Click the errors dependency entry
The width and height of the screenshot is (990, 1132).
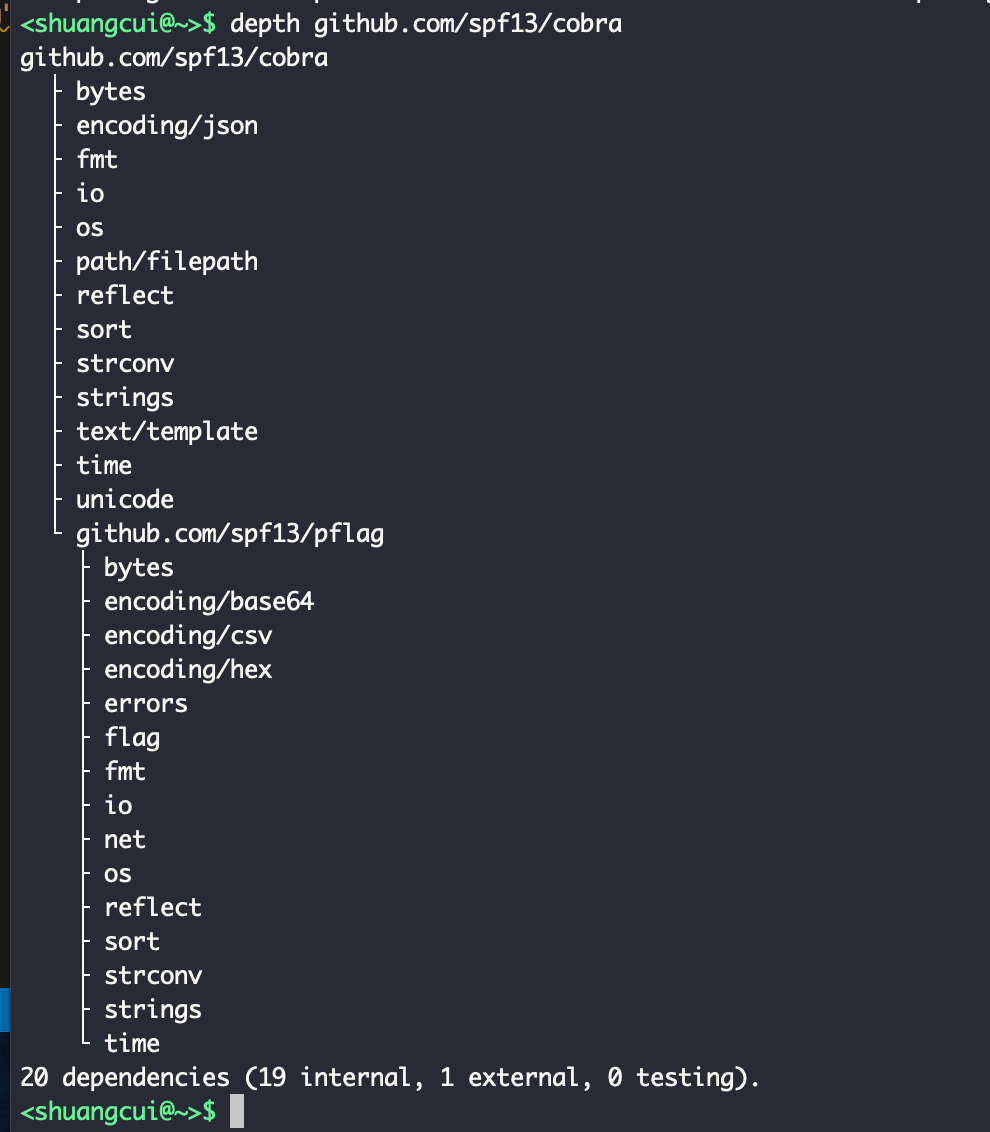click(x=145, y=704)
